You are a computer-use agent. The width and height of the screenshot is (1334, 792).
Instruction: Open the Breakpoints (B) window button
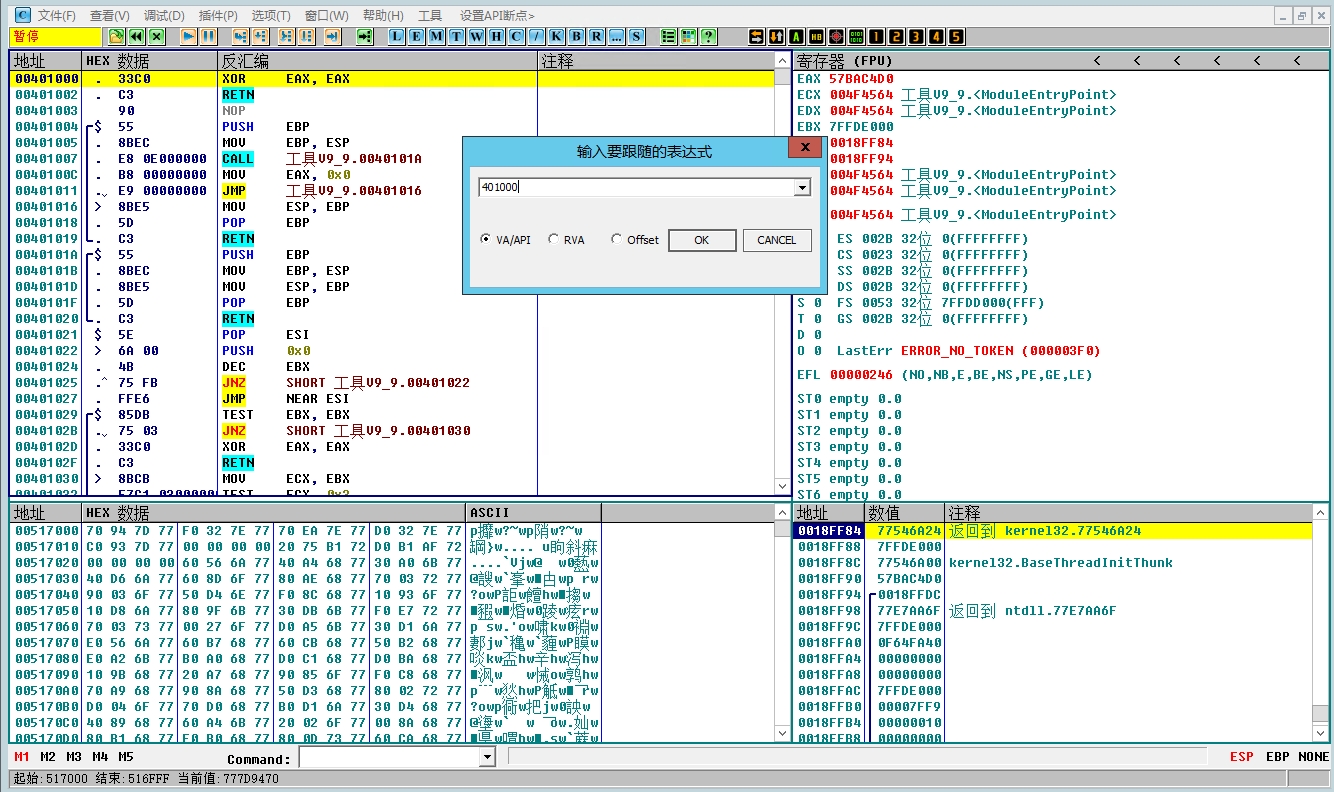[x=576, y=36]
